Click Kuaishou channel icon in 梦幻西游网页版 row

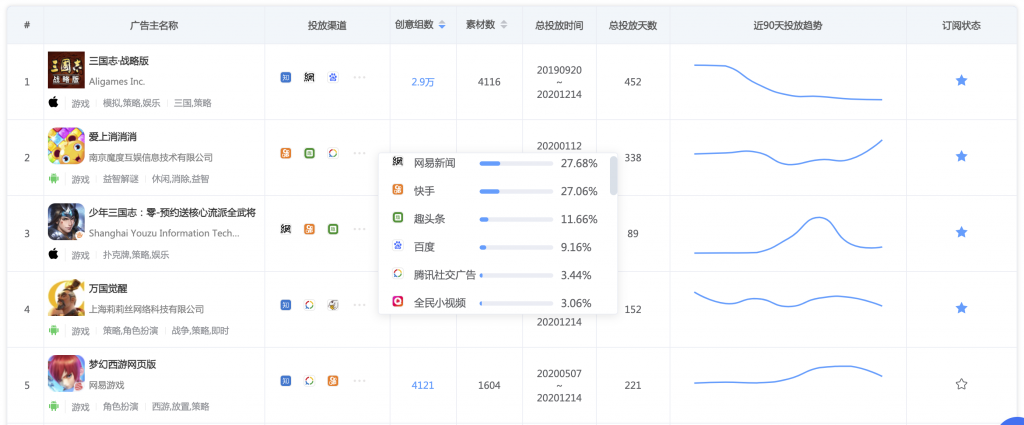click(333, 381)
